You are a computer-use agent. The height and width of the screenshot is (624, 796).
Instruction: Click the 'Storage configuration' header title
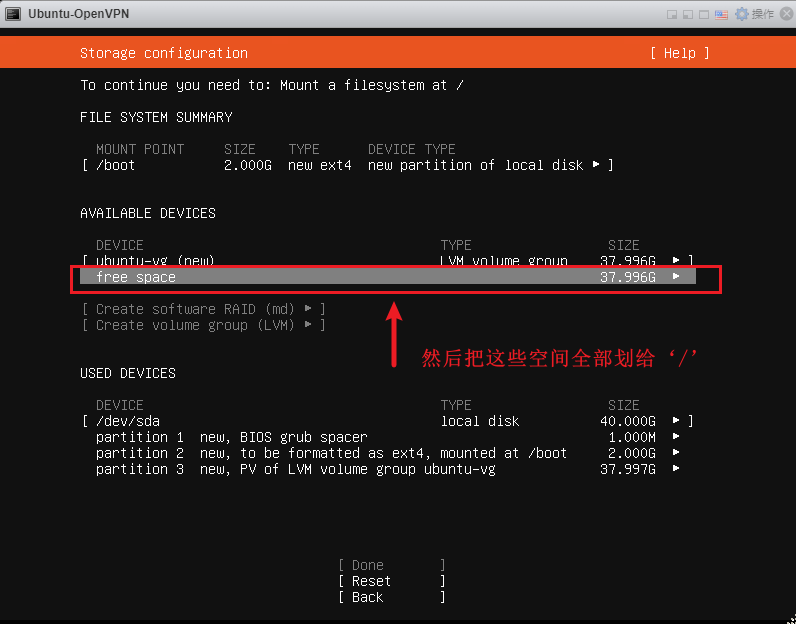164,53
